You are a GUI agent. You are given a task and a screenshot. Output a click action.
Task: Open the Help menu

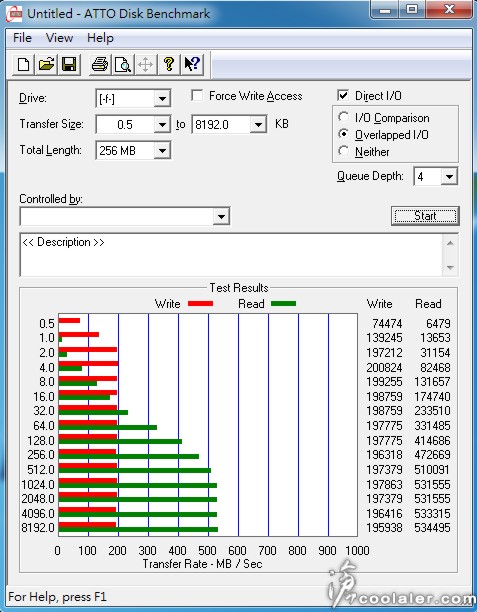coord(100,38)
